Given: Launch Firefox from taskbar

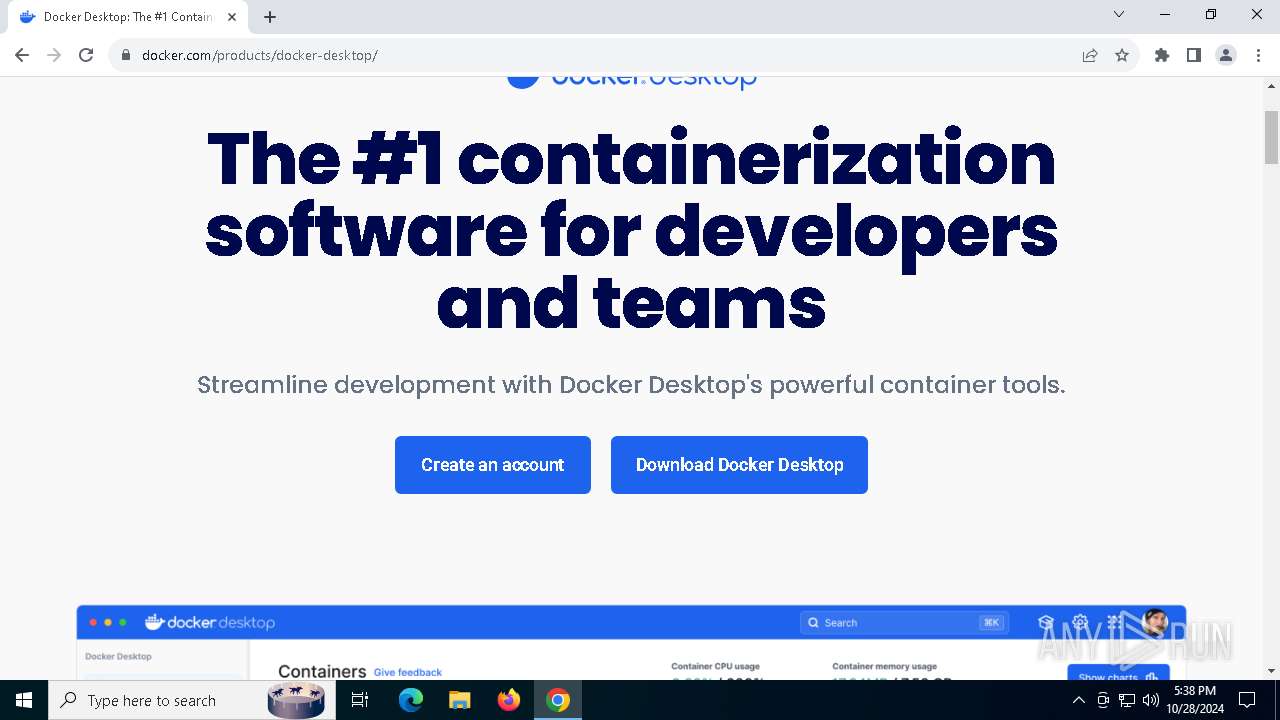Looking at the screenshot, I should pyautogui.click(x=509, y=700).
